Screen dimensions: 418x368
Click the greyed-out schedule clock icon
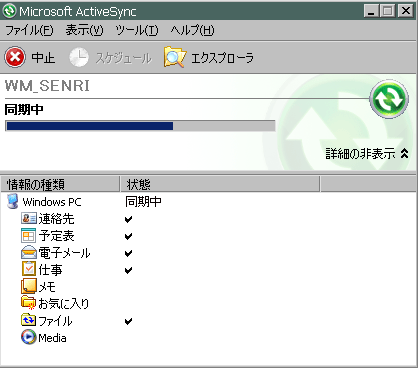pos(79,57)
